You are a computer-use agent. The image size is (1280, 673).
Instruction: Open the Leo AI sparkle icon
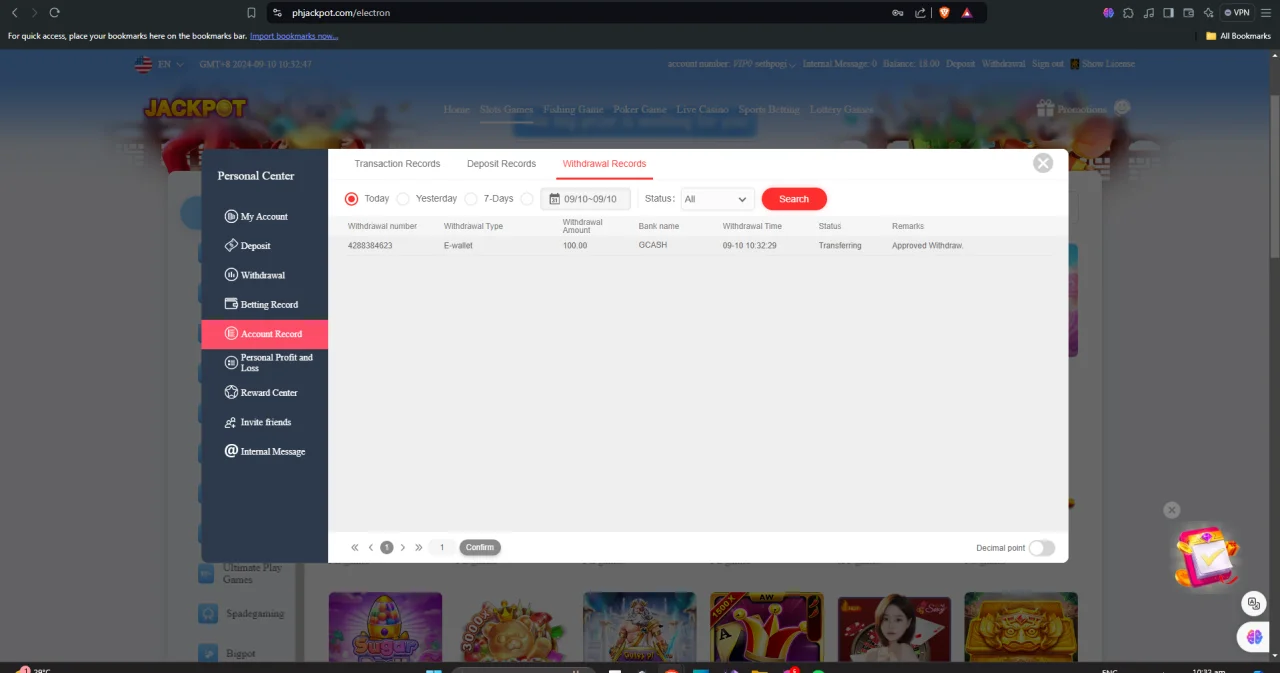[x=1208, y=13]
